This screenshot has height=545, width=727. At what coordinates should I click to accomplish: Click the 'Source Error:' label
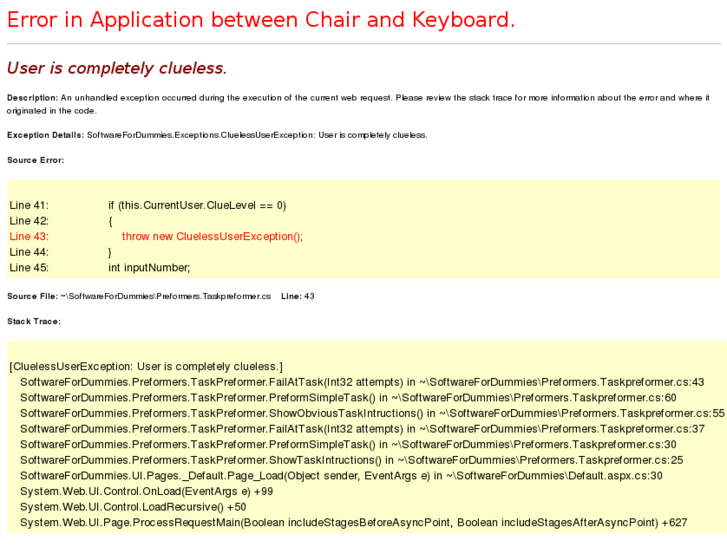coord(36,160)
